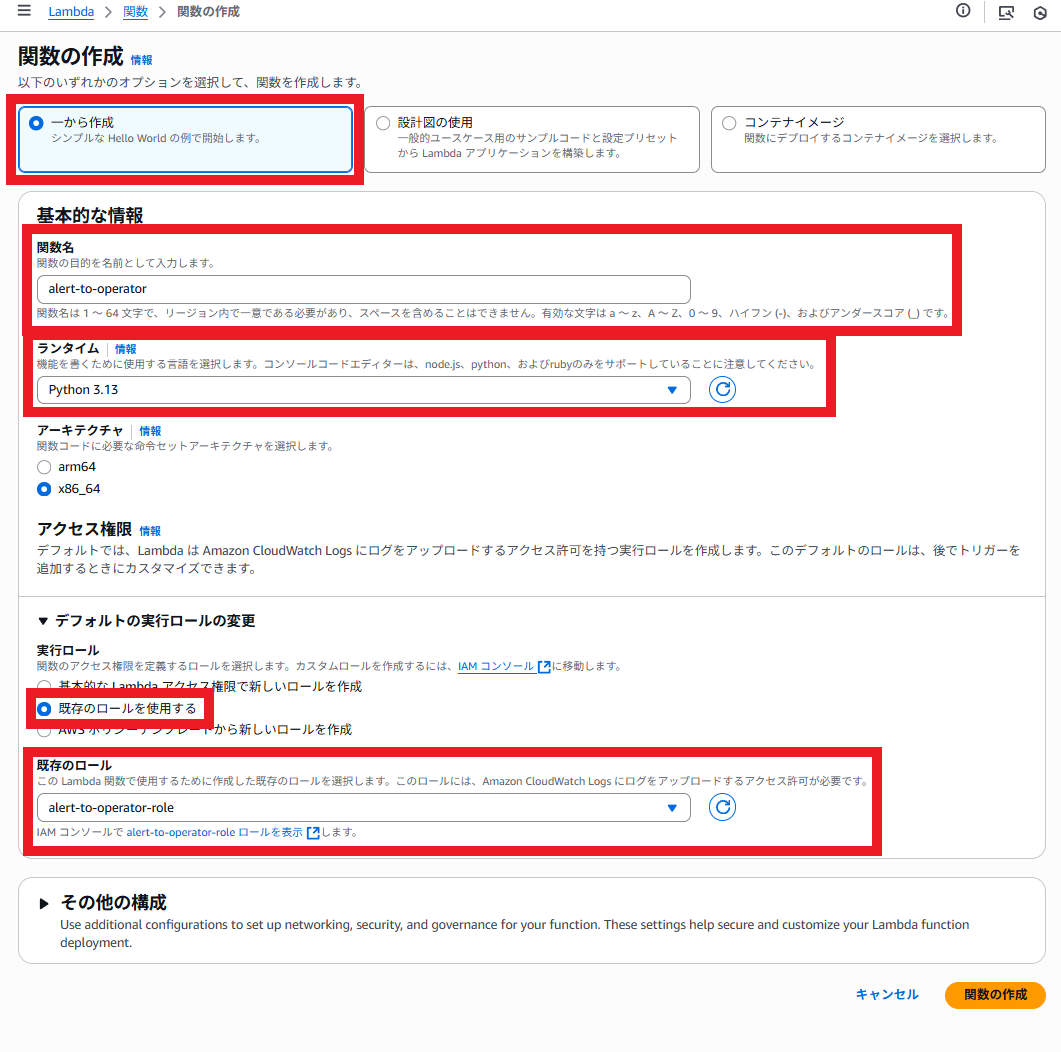Go to Lambda in the breadcrumb
This screenshot has height=1052, width=1061.
tap(71, 12)
